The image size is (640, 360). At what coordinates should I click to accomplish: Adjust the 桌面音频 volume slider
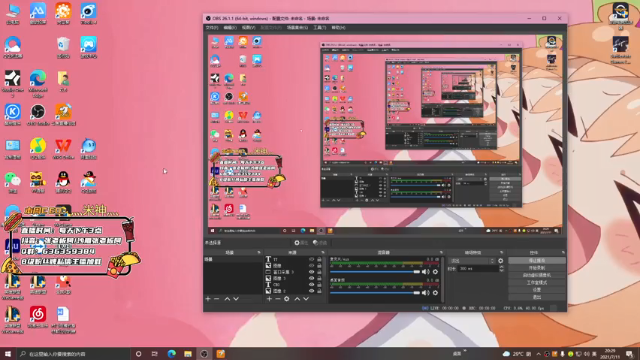click(x=375, y=293)
